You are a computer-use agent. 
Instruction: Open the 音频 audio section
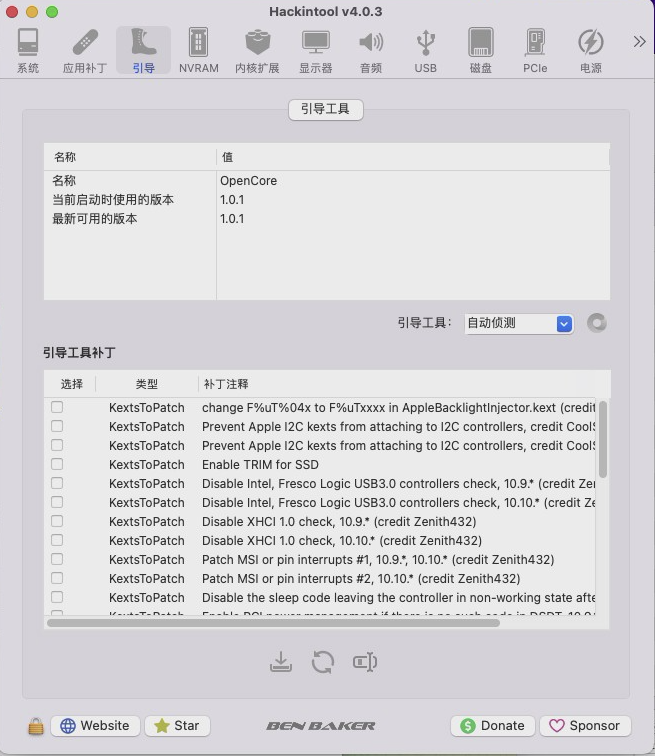point(371,50)
